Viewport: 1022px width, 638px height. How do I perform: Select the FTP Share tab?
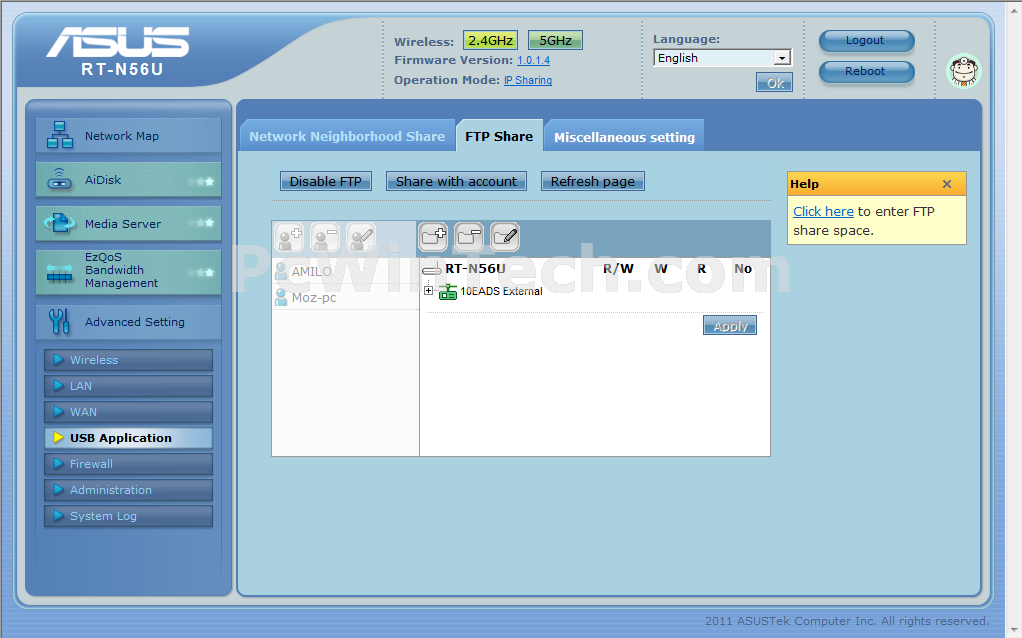[x=499, y=136]
